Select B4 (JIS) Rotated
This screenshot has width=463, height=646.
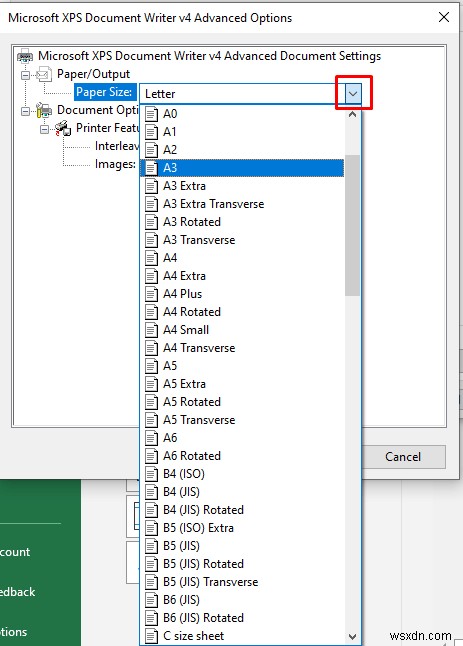(x=242, y=510)
